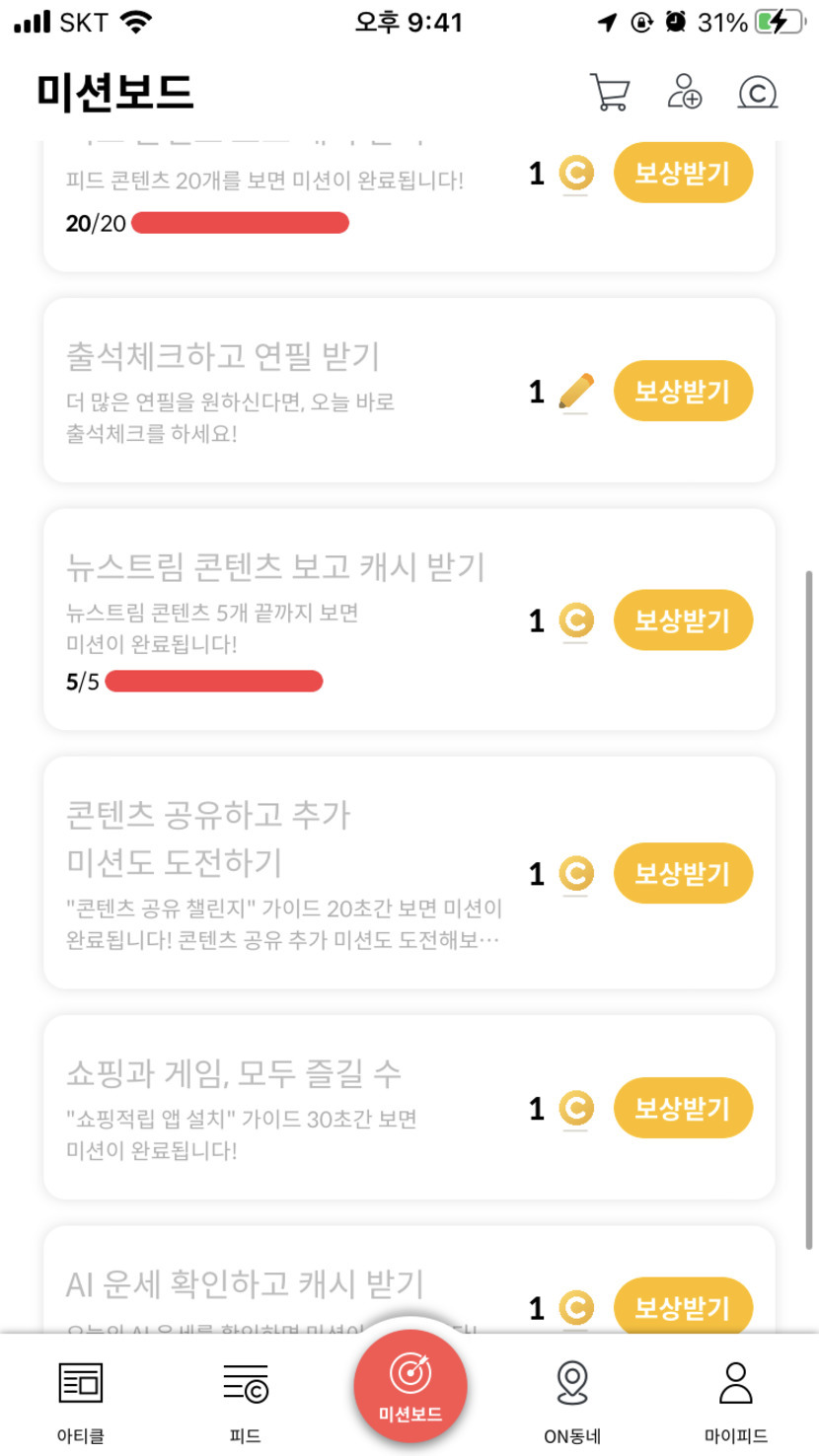Tap the coin icon in 쇼핑과 게임 mission

576,1108
